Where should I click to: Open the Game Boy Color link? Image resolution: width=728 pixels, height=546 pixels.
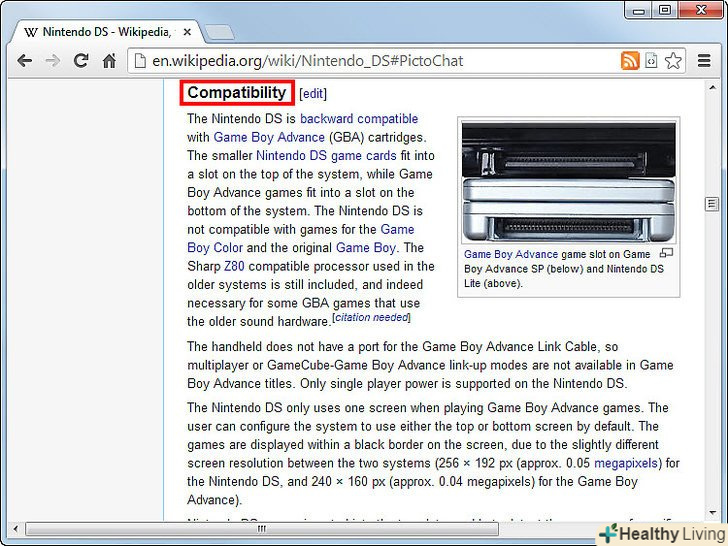tap(300, 239)
